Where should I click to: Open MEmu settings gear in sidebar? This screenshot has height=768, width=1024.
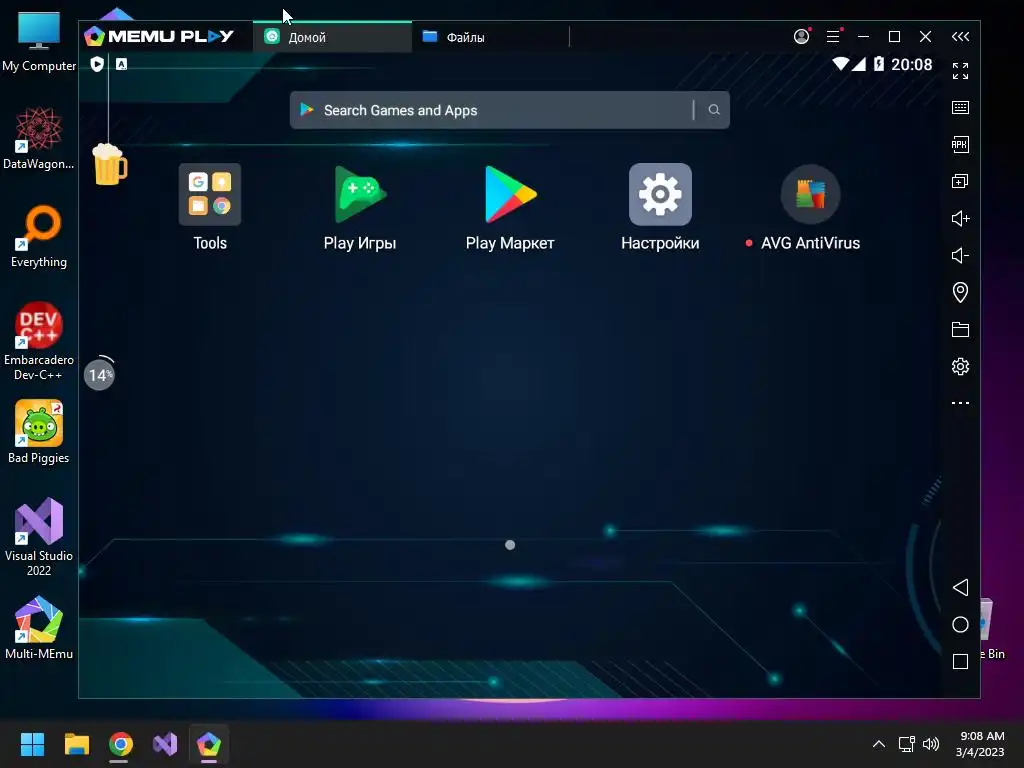click(x=960, y=366)
